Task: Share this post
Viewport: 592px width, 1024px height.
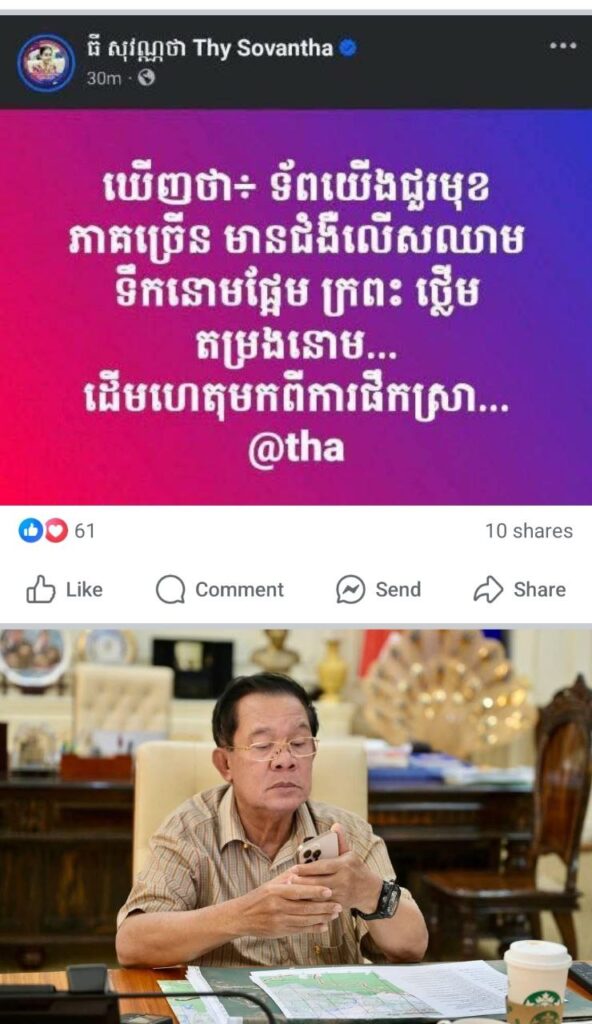Action: pyautogui.click(x=519, y=589)
